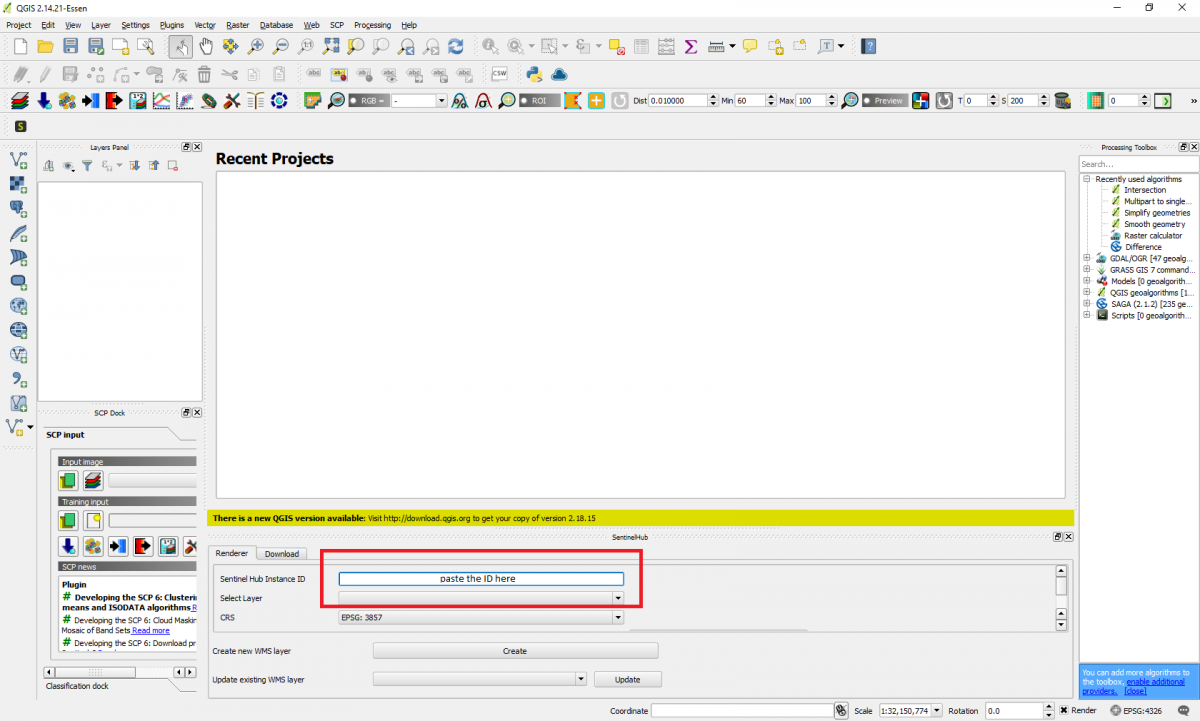This screenshot has height=721, width=1200.
Task: Switch to the Download tab
Action: (281, 553)
